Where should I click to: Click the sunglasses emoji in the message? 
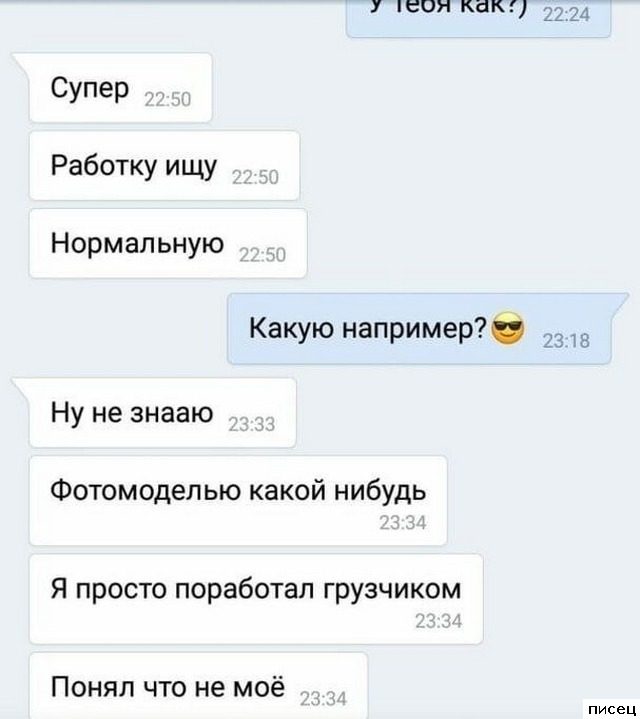coord(508,329)
